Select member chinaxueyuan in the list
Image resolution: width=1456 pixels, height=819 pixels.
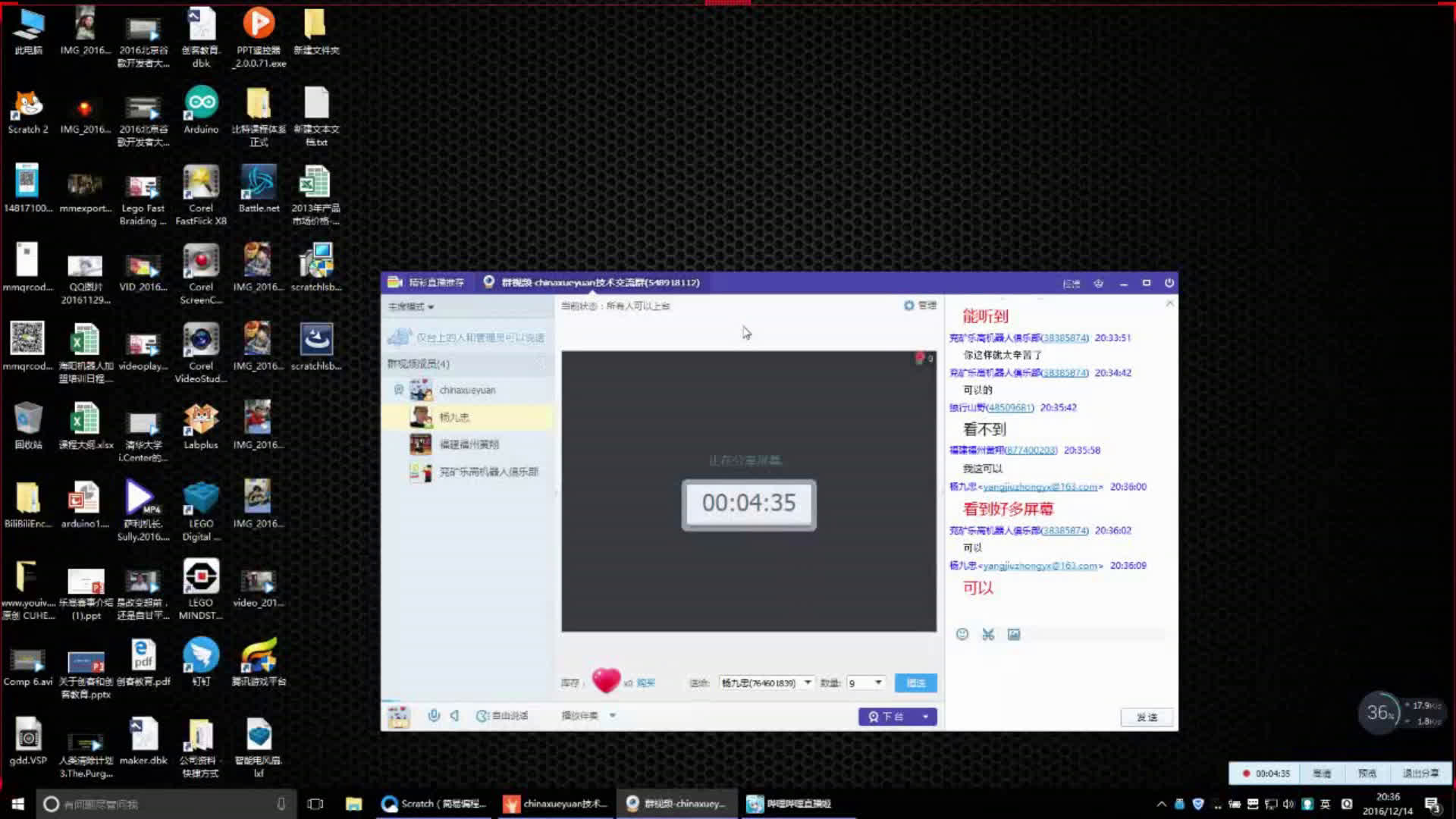click(x=467, y=390)
